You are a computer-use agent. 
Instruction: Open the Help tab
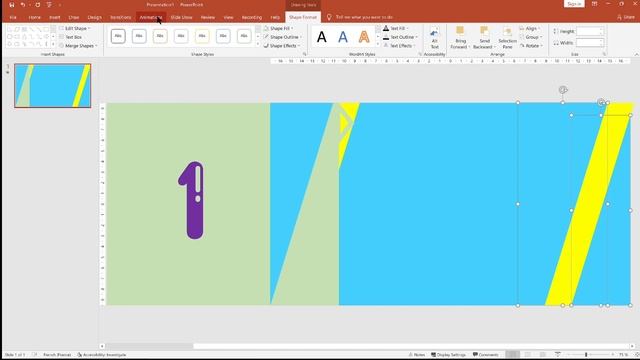(x=275, y=18)
